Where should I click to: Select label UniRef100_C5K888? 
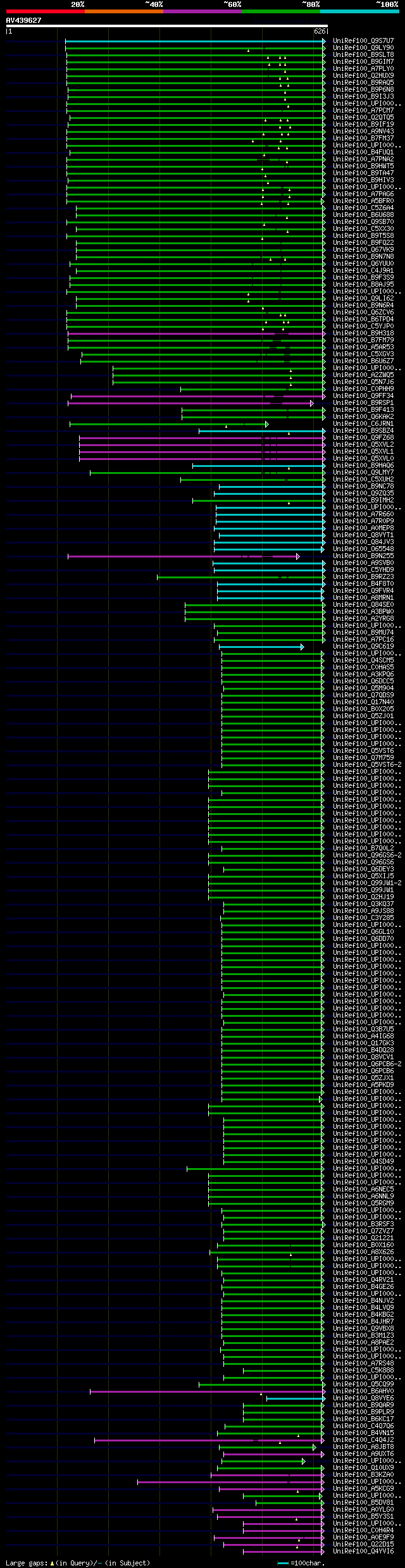pyautogui.click(x=363, y=1371)
